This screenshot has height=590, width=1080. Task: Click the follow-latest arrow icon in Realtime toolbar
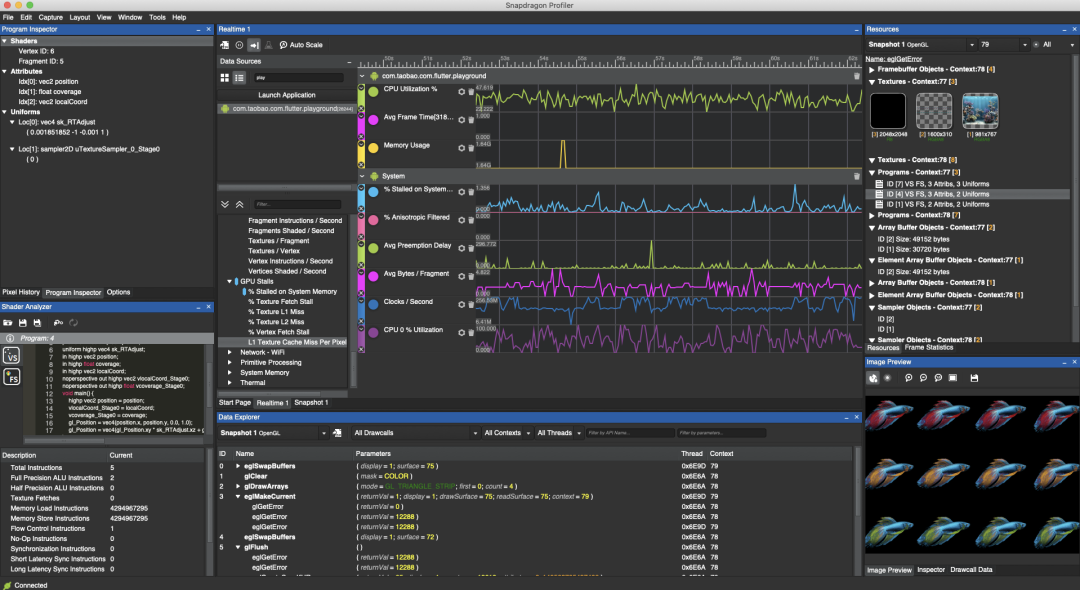pyautogui.click(x=254, y=45)
